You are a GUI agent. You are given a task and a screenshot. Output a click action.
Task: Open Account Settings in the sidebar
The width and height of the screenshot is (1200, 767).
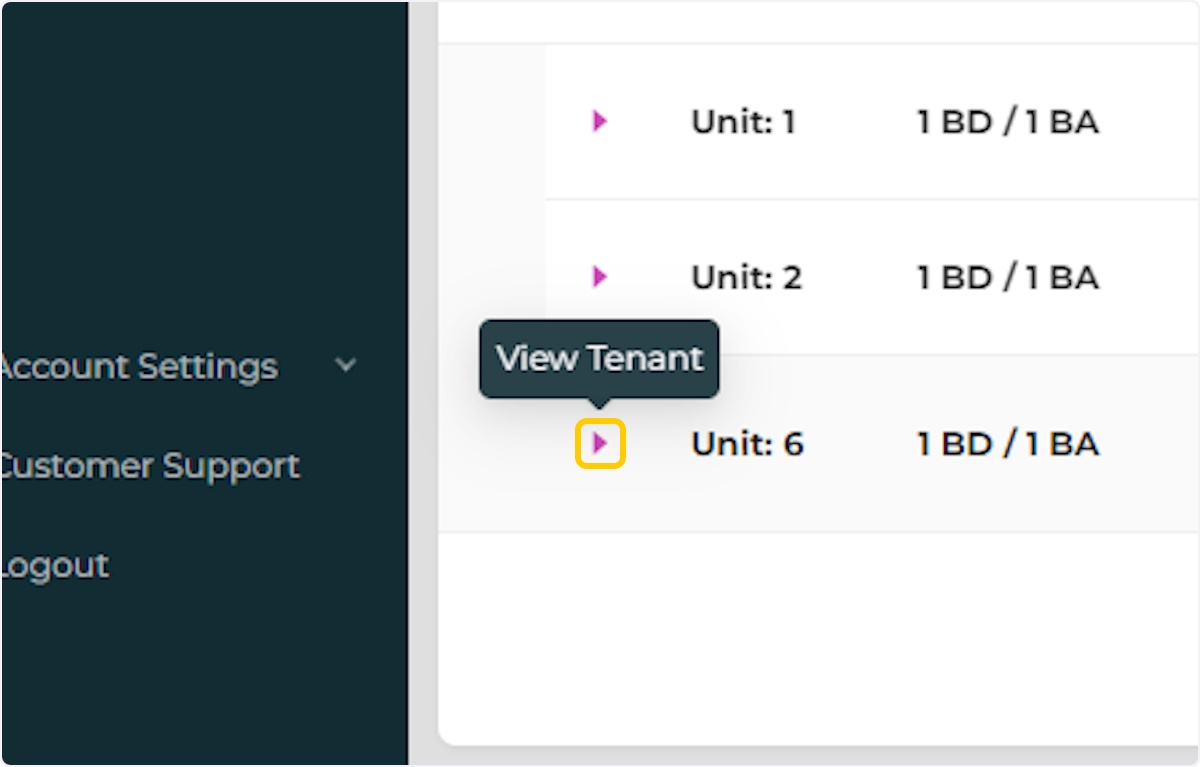click(139, 366)
